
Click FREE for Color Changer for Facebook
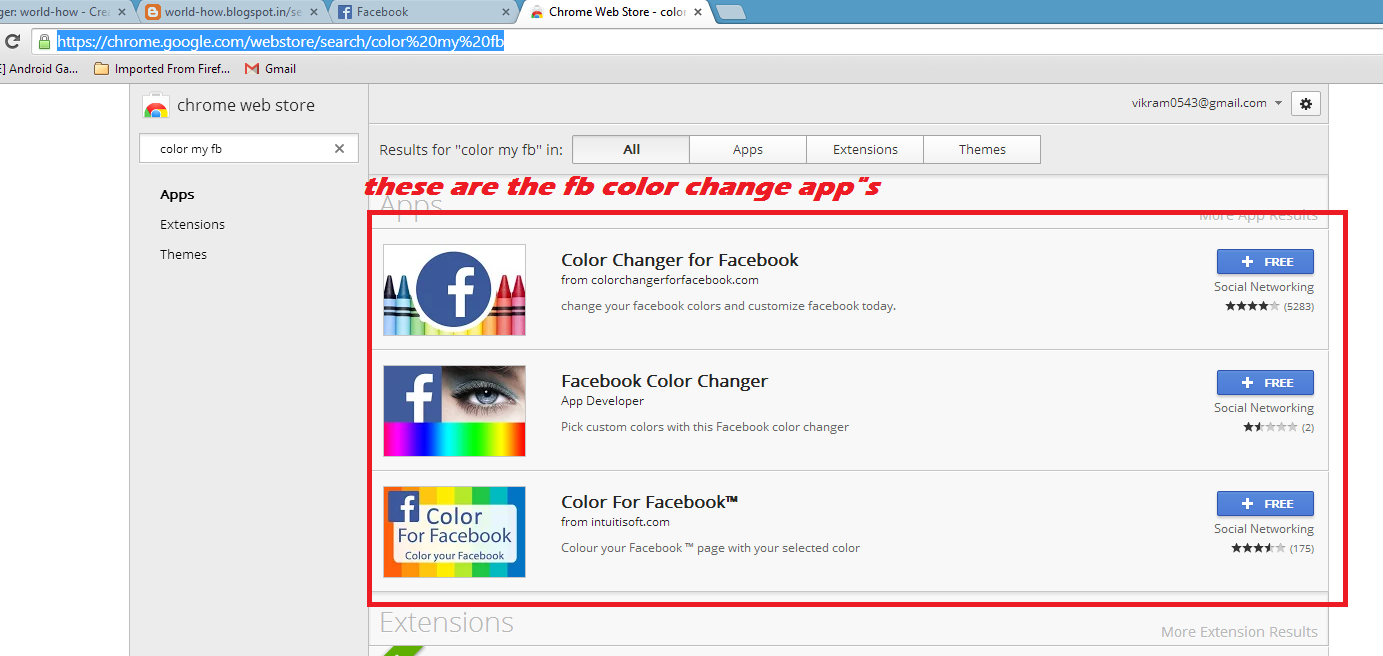pos(1264,261)
